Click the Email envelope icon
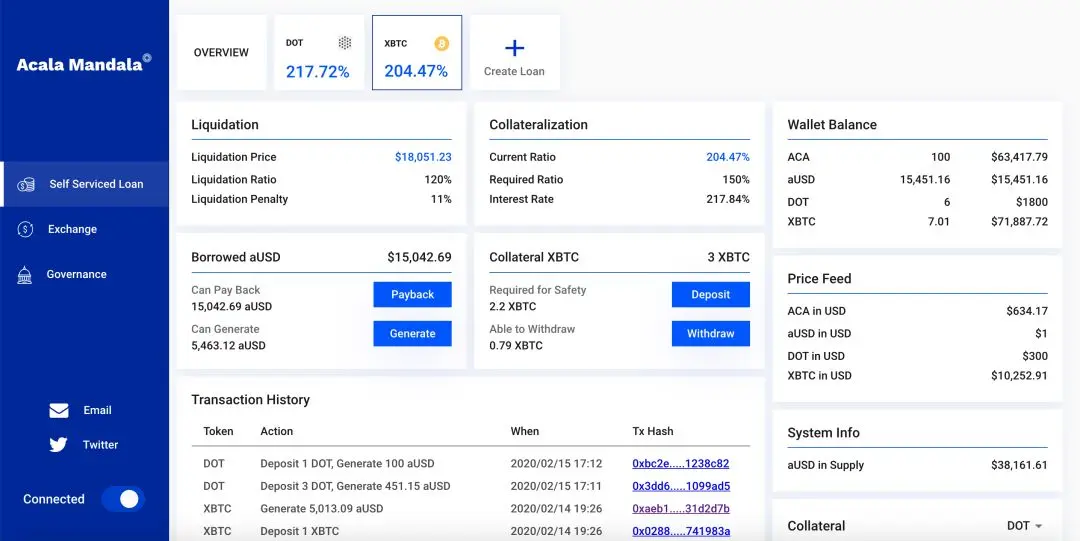The height and width of the screenshot is (541, 1080). pyautogui.click(x=59, y=411)
